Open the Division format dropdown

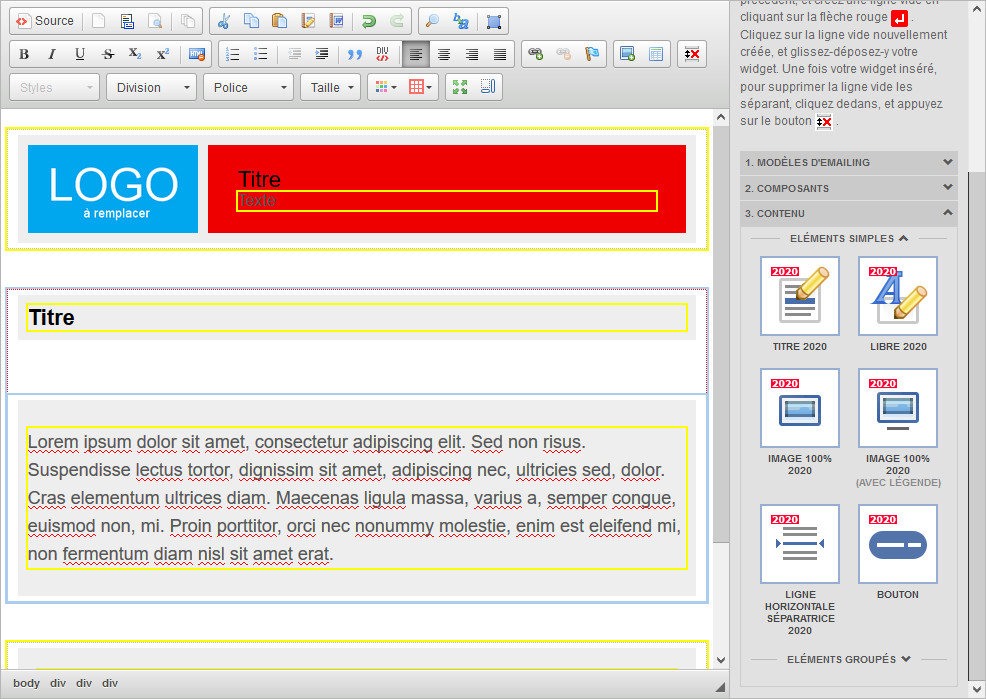pos(151,88)
